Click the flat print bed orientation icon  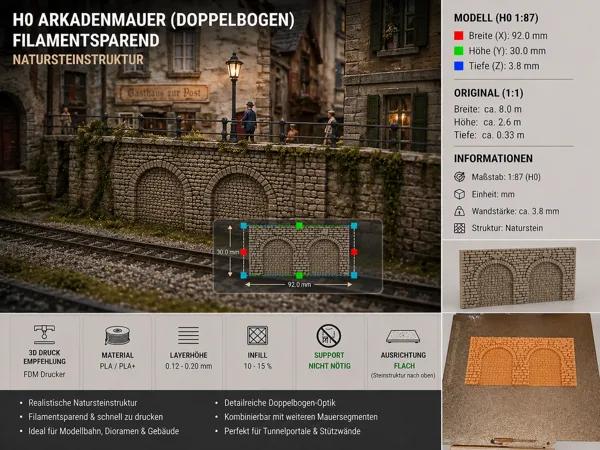(x=403, y=336)
